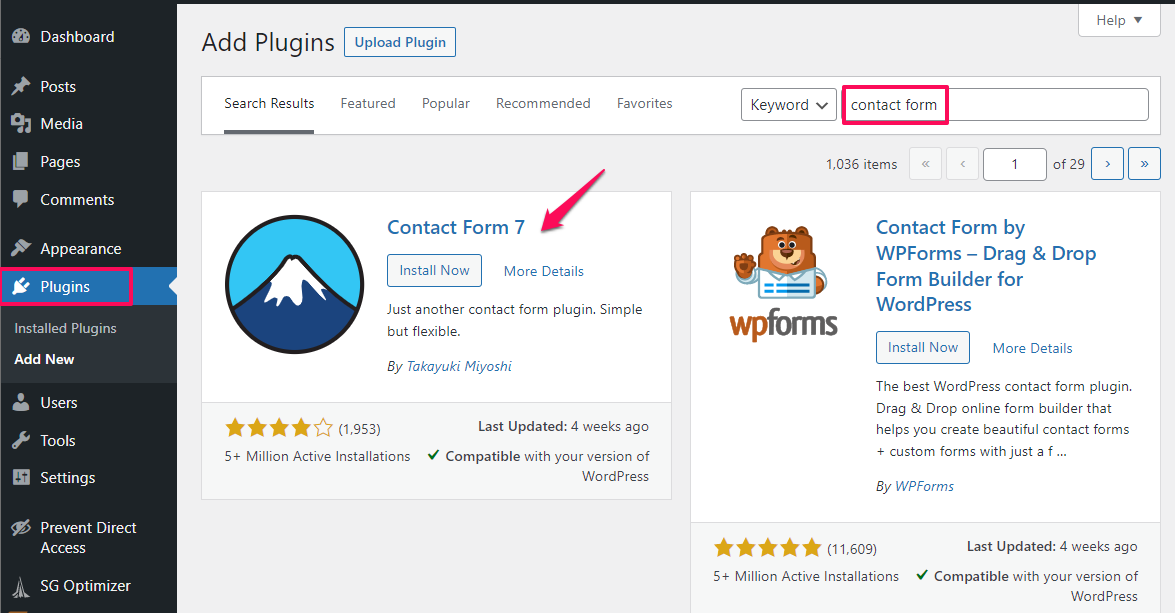Click the Pages document icon
Viewport: 1175px width, 613px height.
[21, 161]
